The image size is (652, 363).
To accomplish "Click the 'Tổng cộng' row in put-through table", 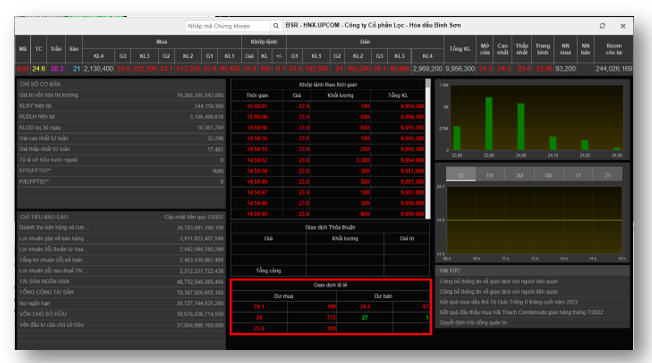I will point(330,271).
